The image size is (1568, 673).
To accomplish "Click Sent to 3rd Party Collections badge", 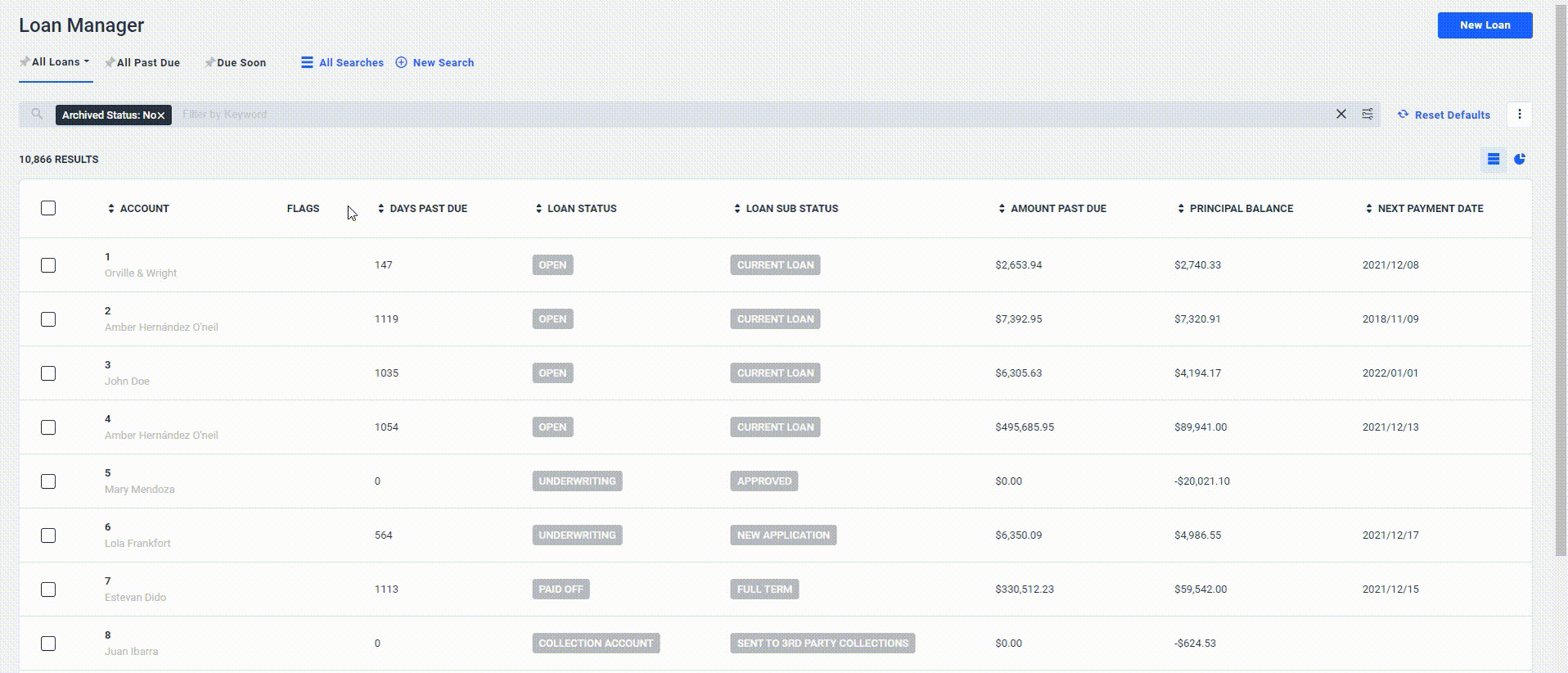I will point(822,644).
